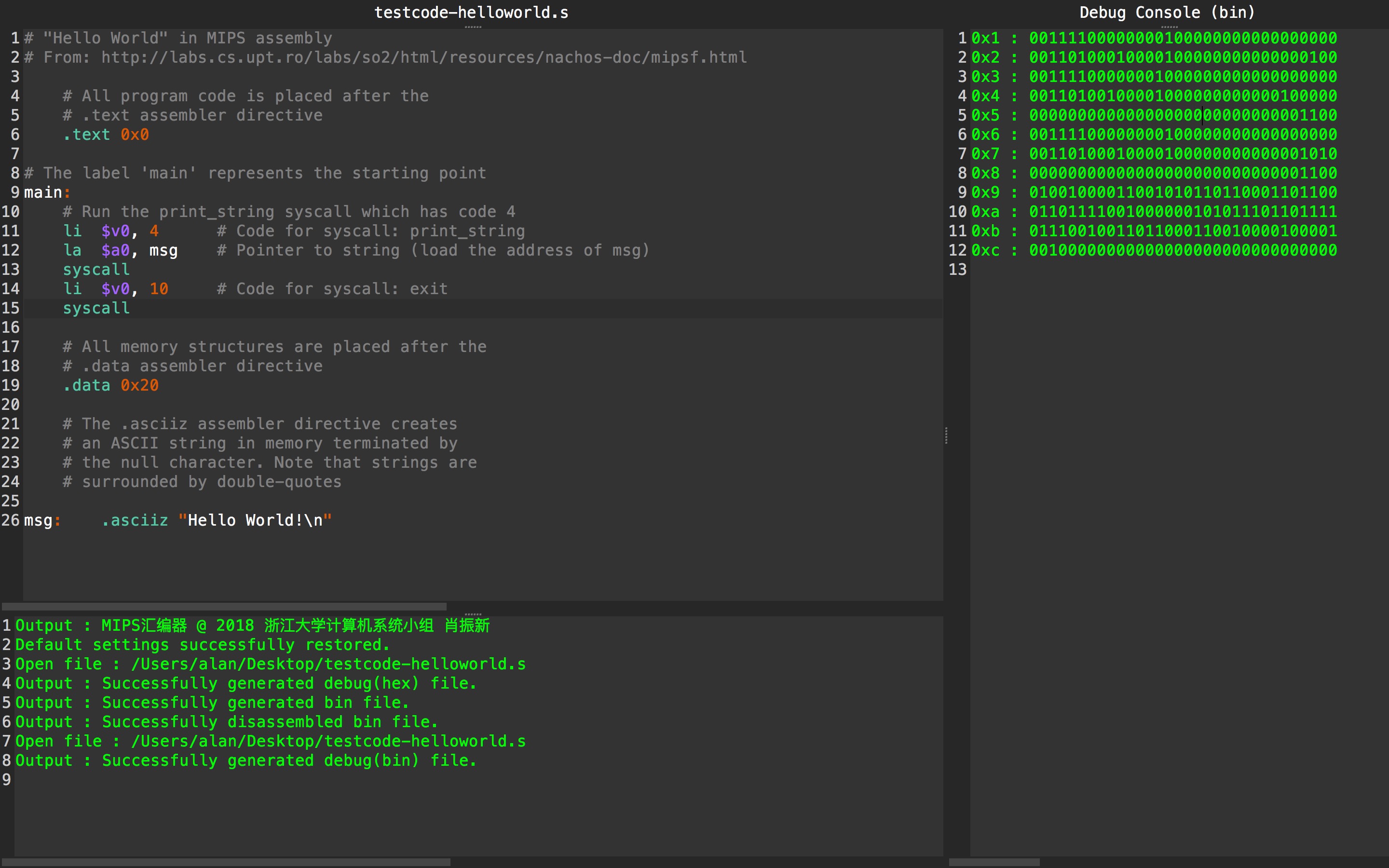This screenshot has height=868, width=1389.
Task: Click line number 15 in the editor gutter
Action: (x=10, y=308)
